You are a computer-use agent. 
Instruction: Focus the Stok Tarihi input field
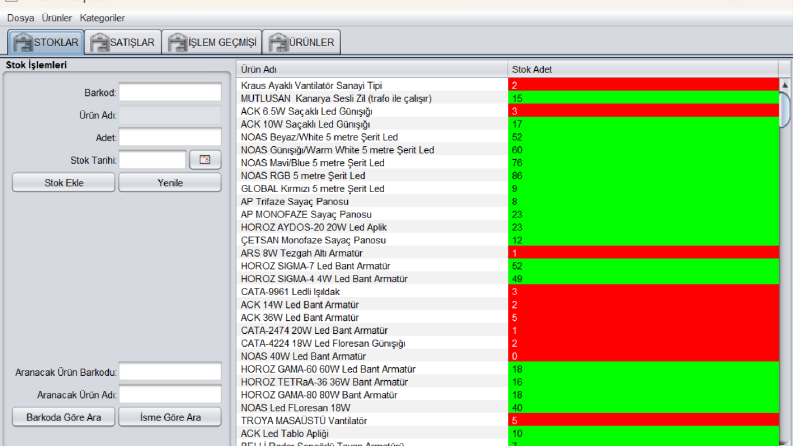[x=153, y=160]
